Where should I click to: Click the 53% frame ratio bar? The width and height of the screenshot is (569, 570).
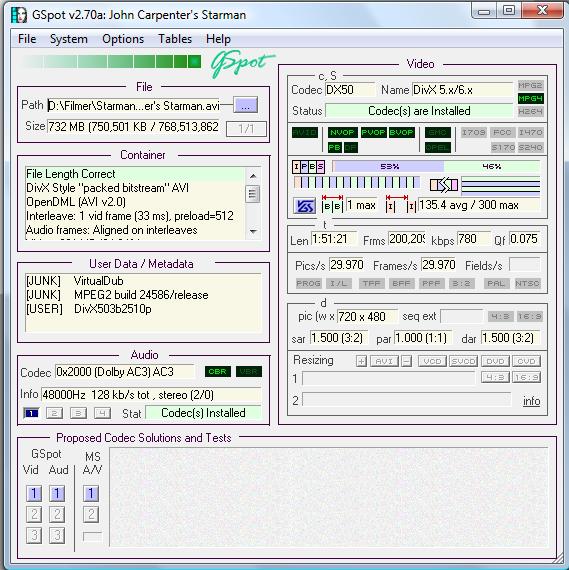[x=389, y=166]
